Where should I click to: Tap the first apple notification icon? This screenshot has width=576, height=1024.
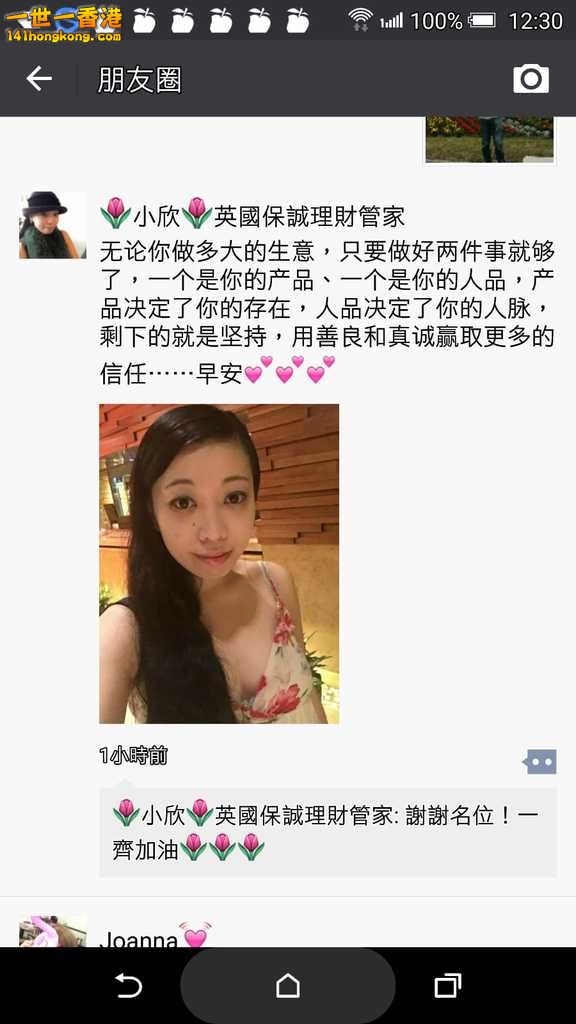(x=144, y=20)
